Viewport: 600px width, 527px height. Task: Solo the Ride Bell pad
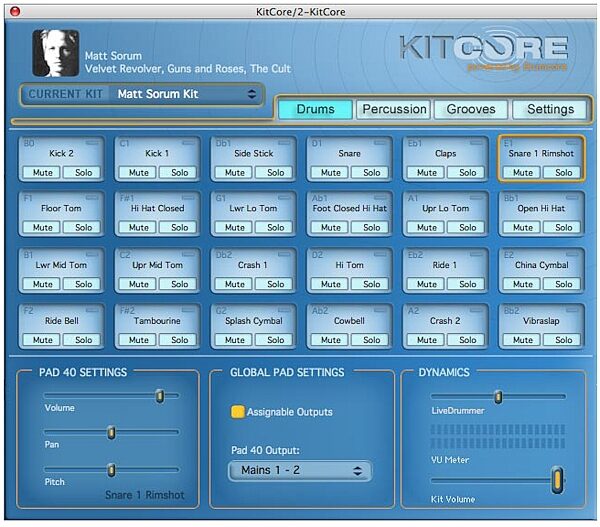pos(83,340)
